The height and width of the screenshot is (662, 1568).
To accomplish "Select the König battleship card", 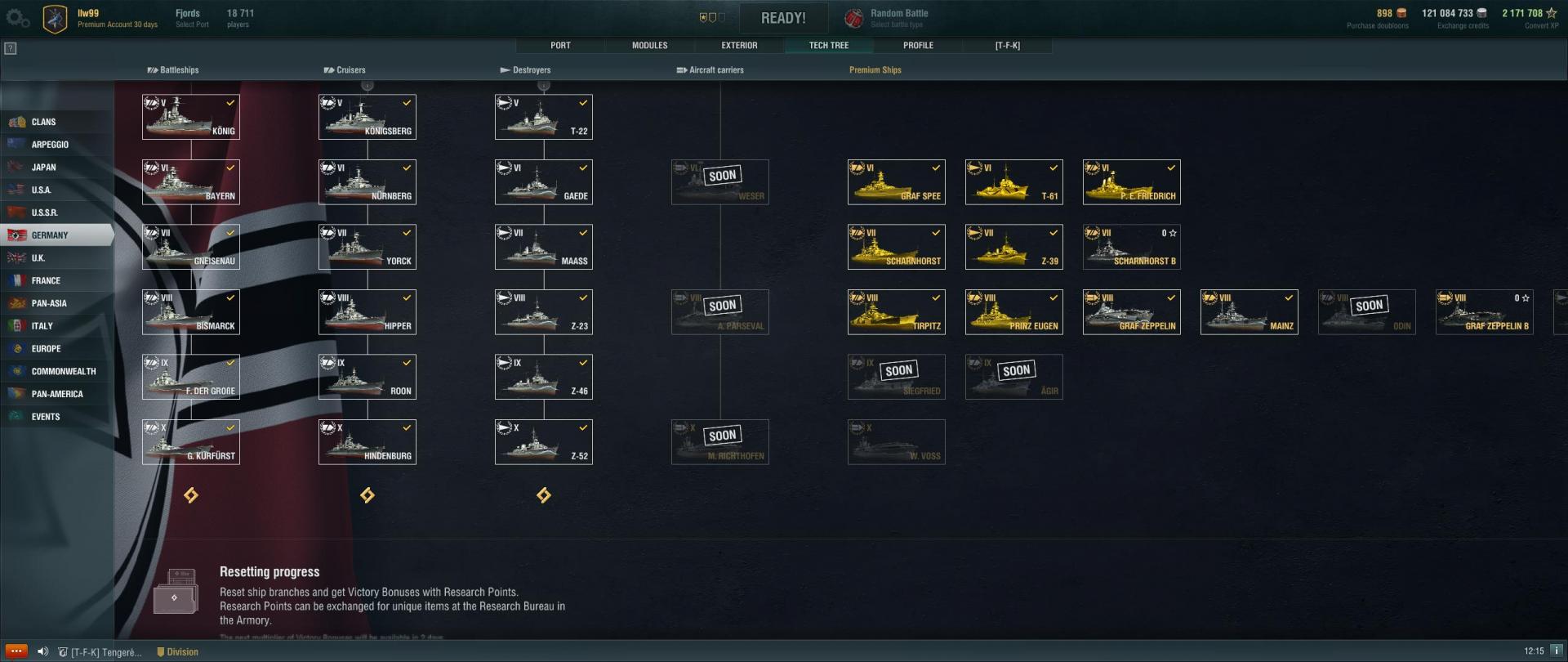I will [191, 117].
